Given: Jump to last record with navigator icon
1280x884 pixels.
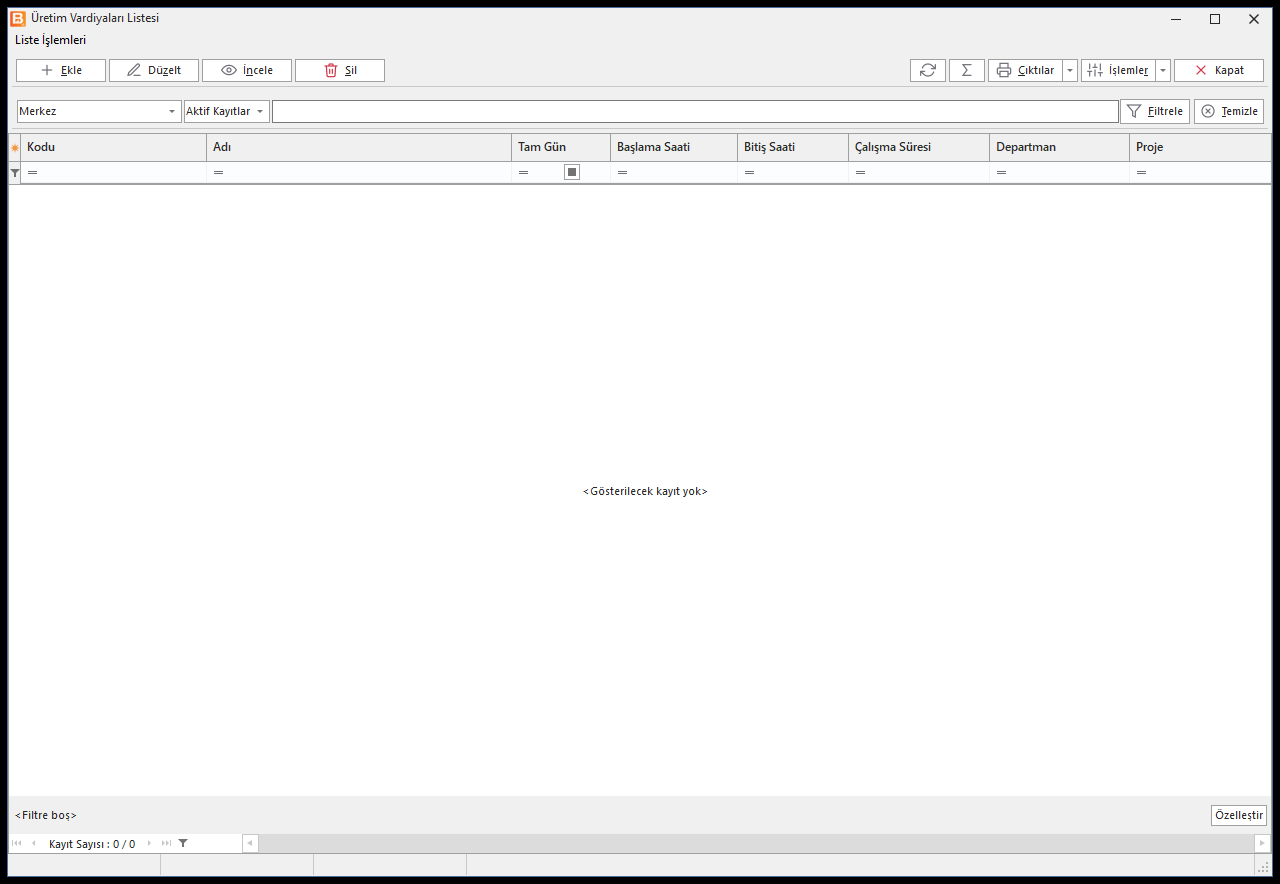Looking at the screenshot, I should [x=166, y=843].
